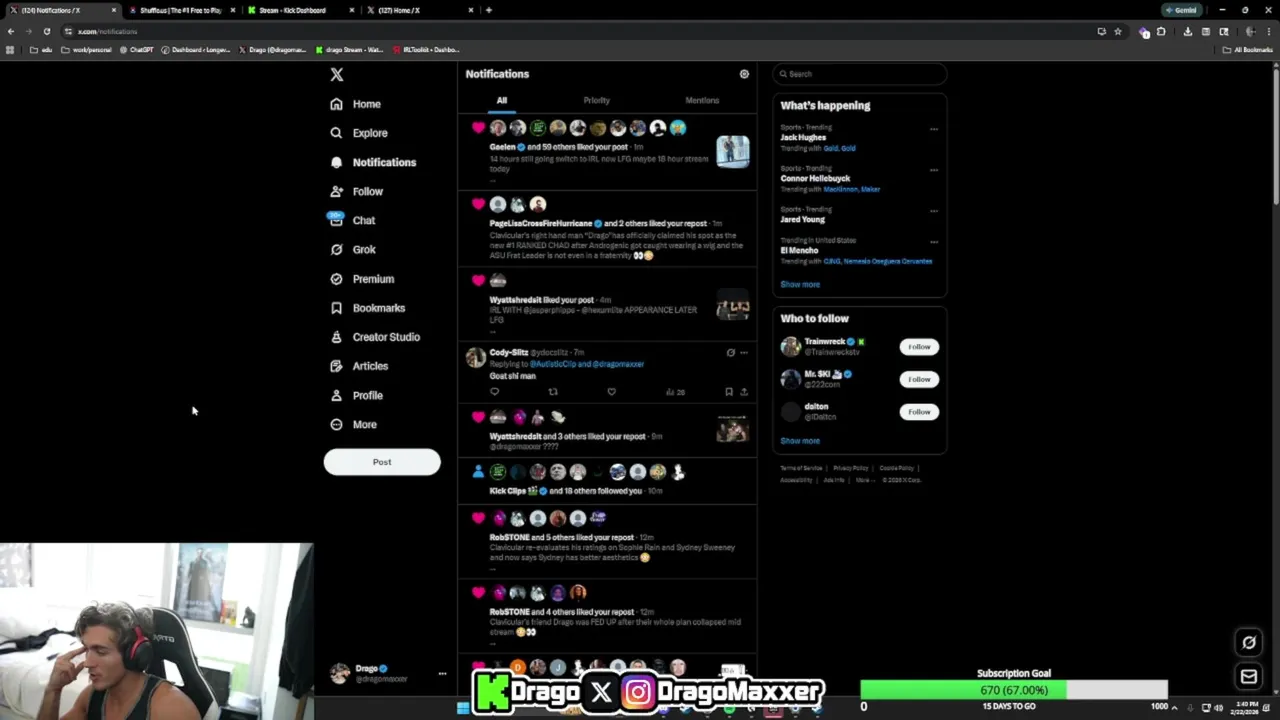Switch to the All notifications tab
Viewport: 1280px width, 720px height.
(x=502, y=101)
